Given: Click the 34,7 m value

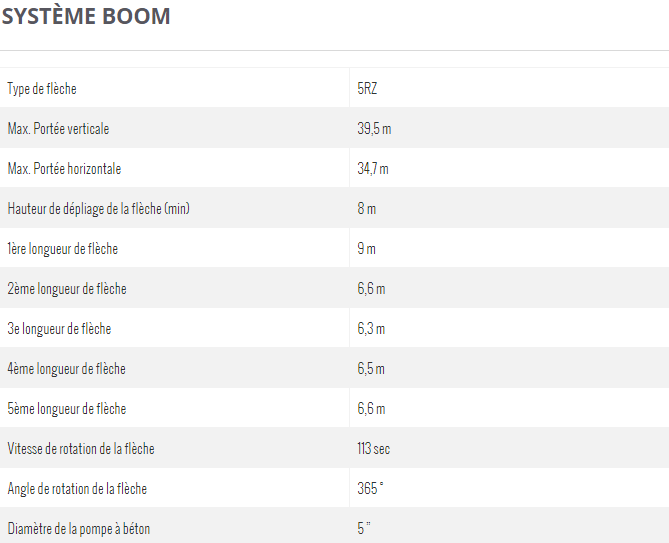Looking at the screenshot, I should tap(373, 169).
